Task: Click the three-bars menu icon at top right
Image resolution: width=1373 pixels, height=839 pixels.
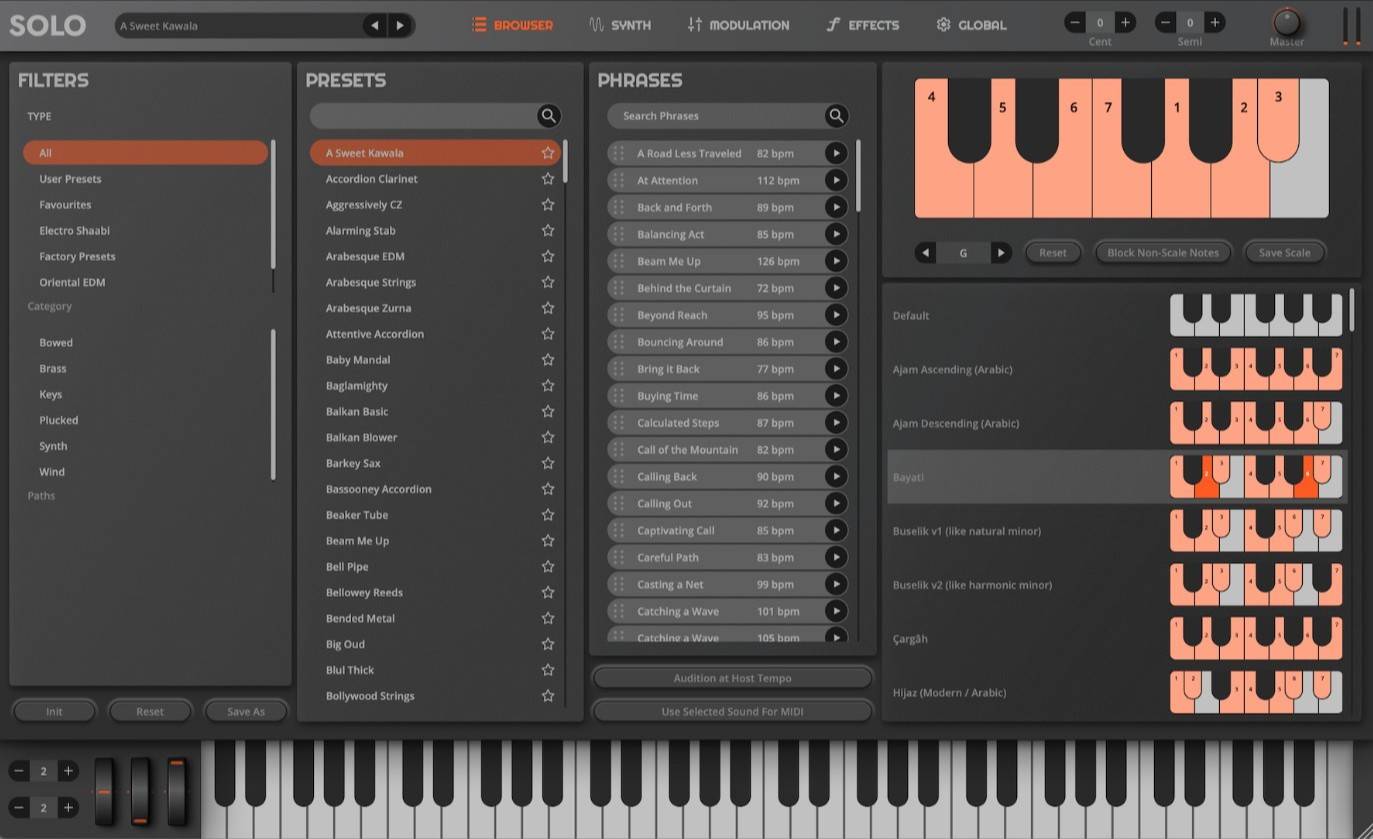Action: click(1352, 25)
